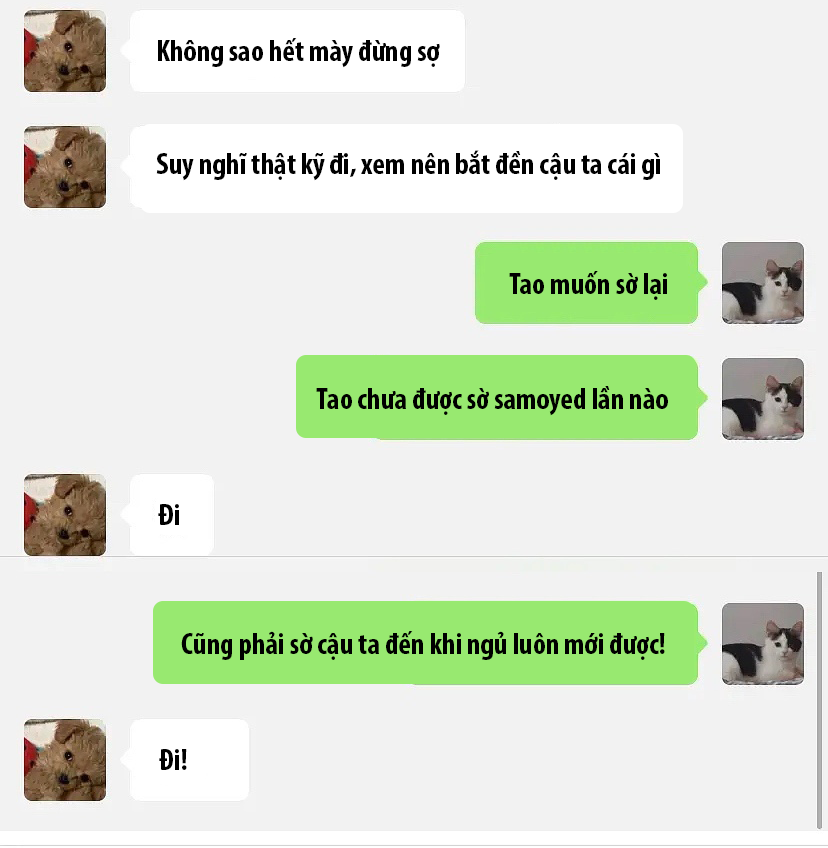Screen dimensions: 828x848
Task: Select the white "Đi" message bubble
Action: (172, 514)
